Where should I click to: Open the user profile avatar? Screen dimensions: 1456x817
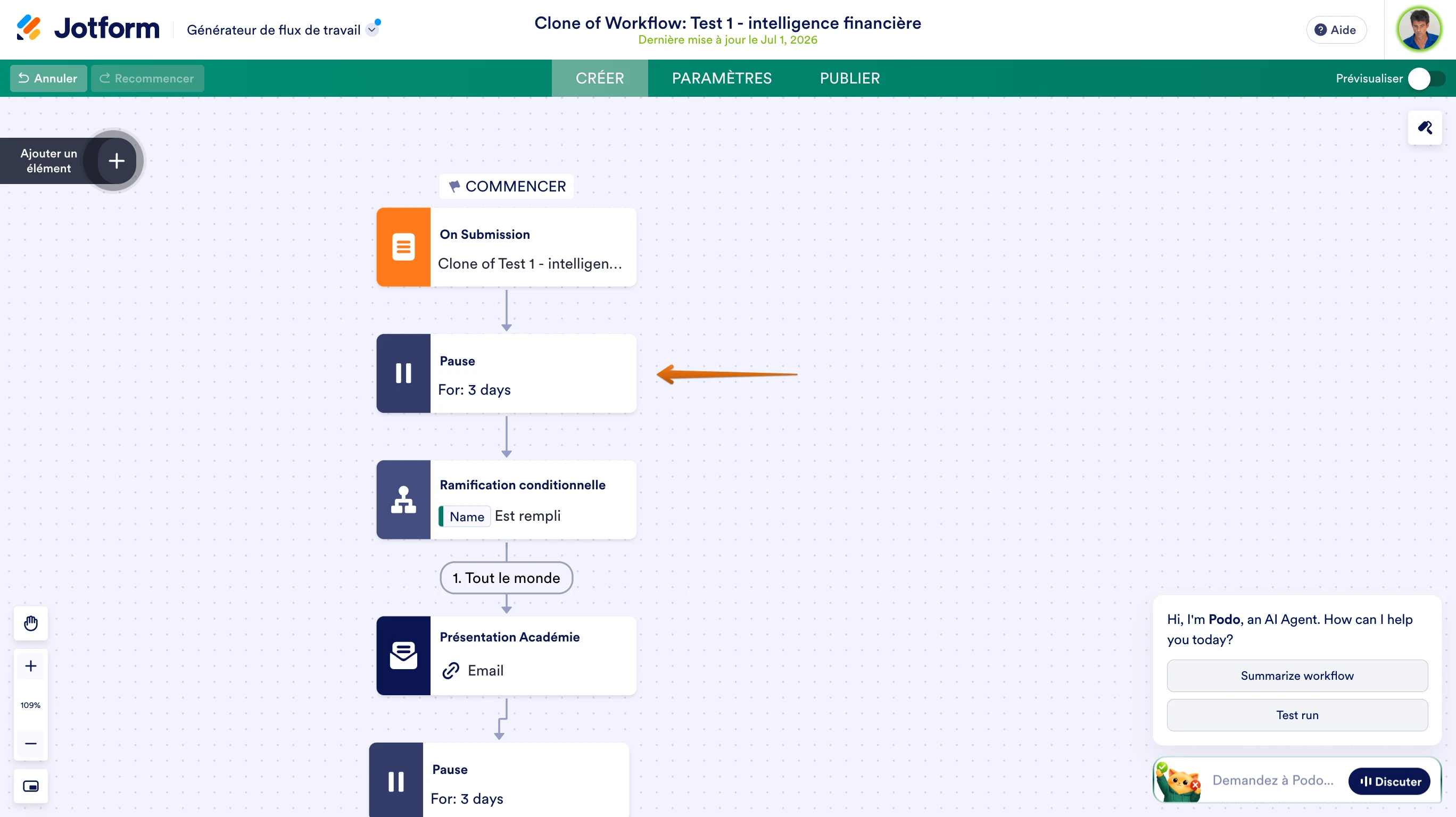pos(1419,28)
